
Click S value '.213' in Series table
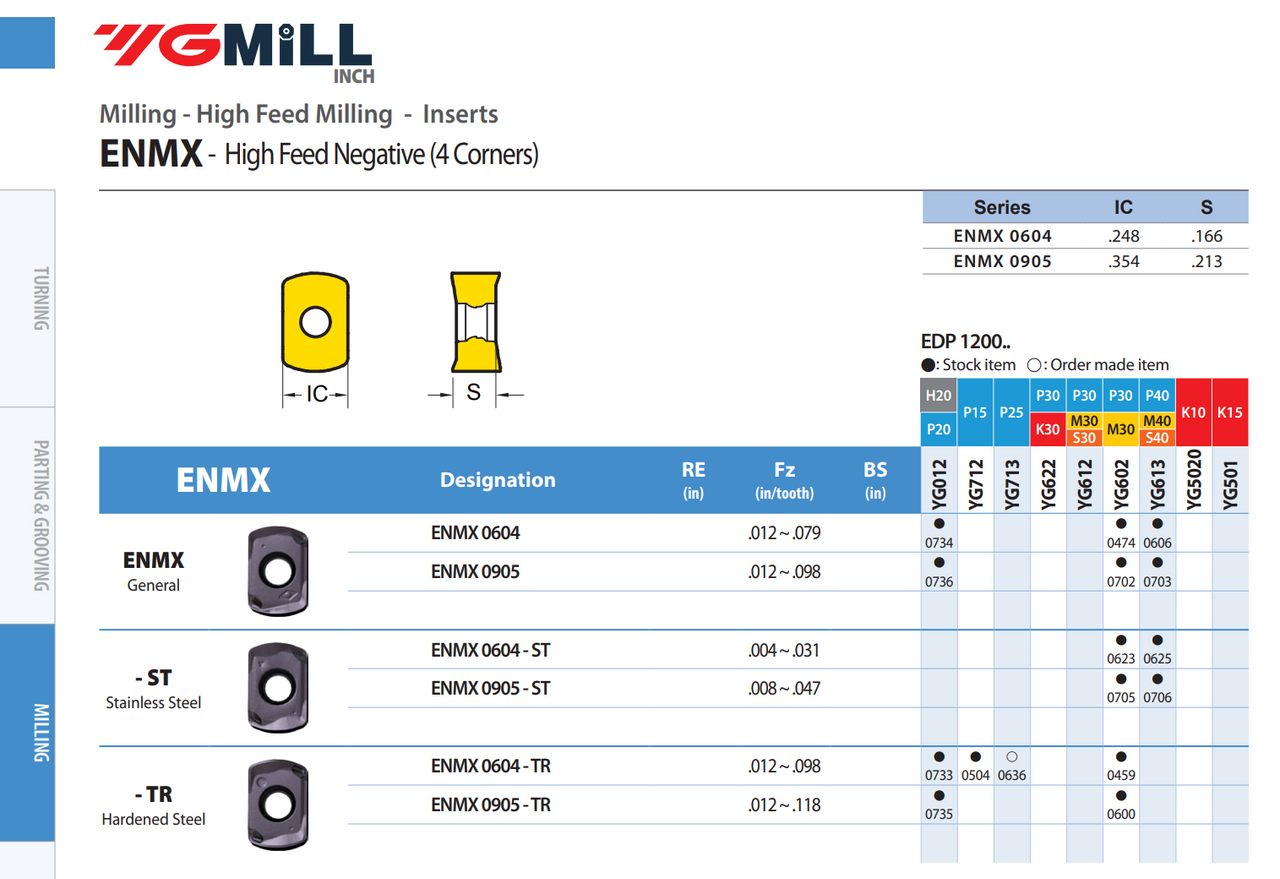pyautogui.click(x=1207, y=261)
